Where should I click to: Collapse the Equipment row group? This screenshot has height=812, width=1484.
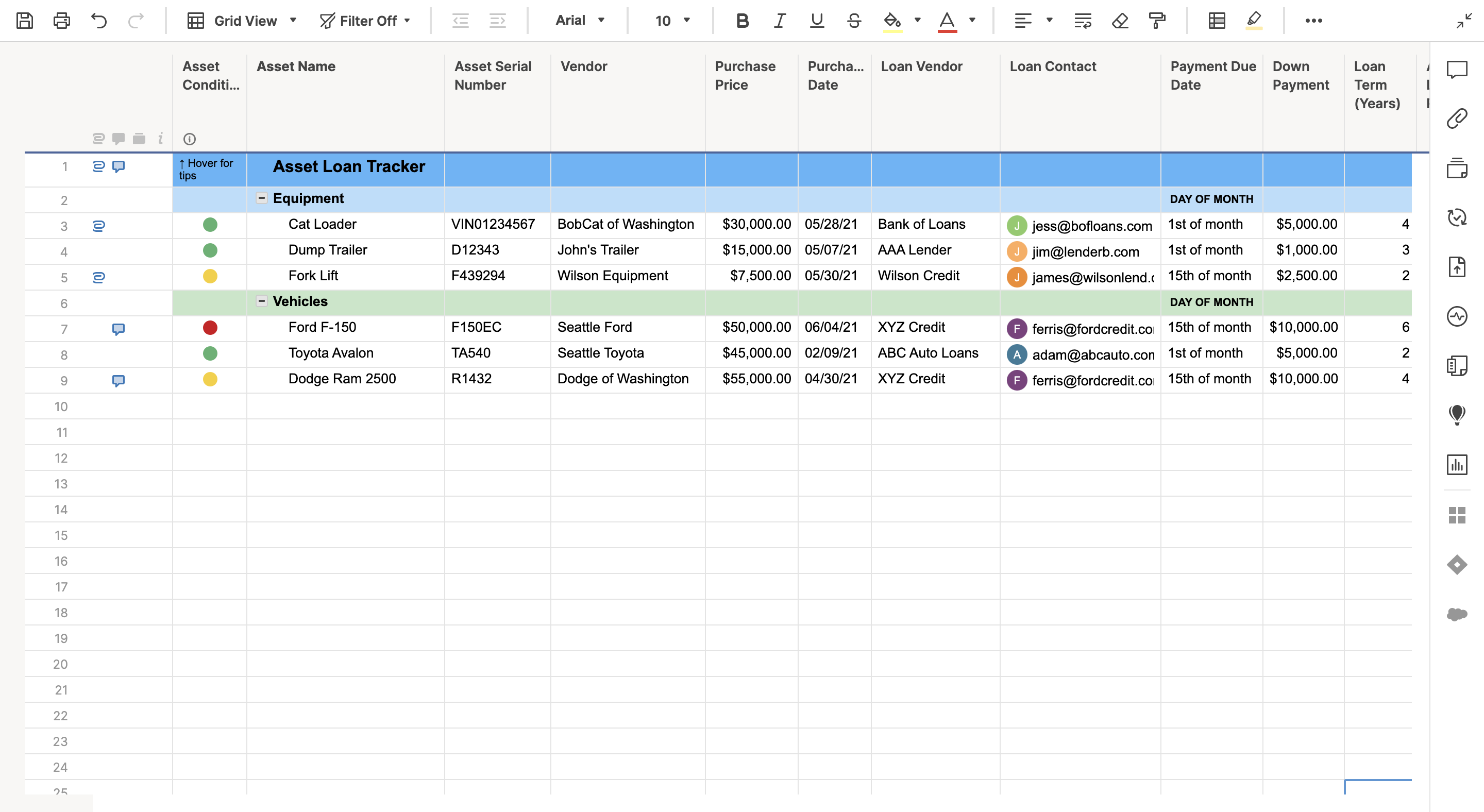click(262, 198)
